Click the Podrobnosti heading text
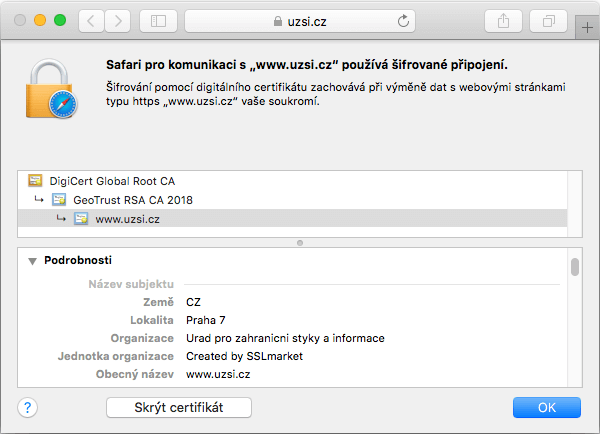This screenshot has height=434, width=600. click(x=78, y=260)
